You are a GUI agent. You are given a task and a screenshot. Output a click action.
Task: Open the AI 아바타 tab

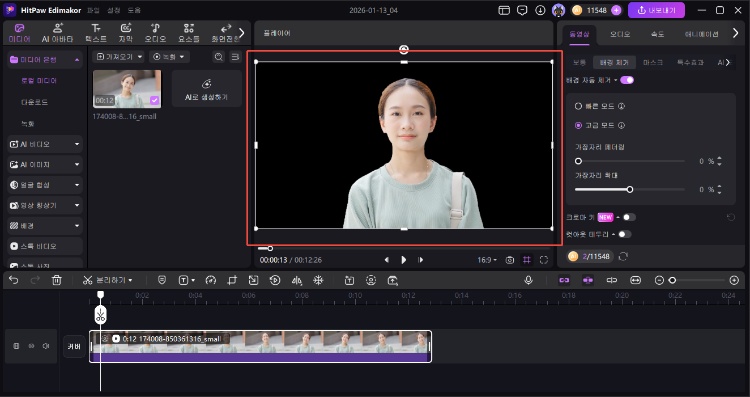(x=57, y=33)
